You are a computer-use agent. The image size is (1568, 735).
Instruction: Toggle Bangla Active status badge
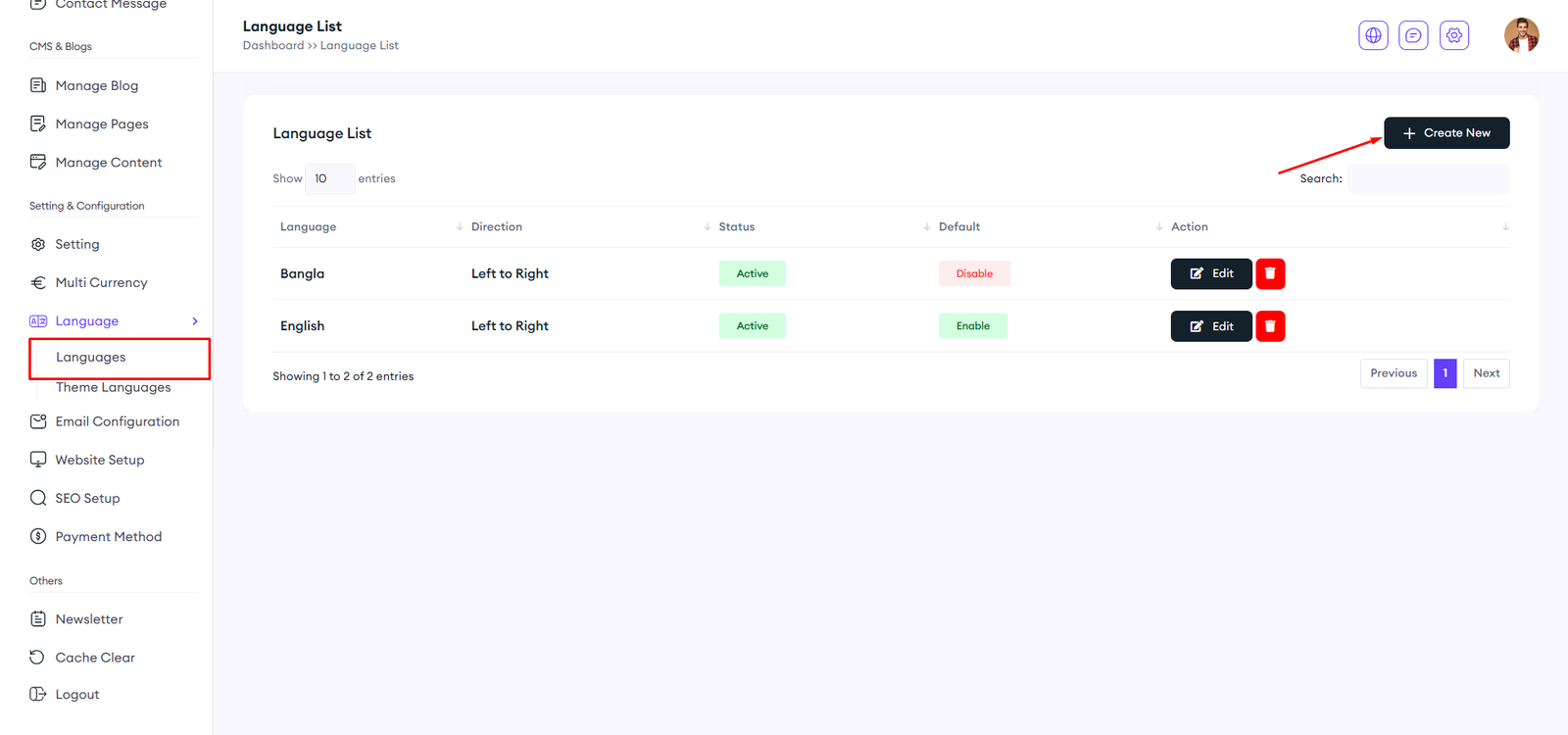[x=752, y=273]
